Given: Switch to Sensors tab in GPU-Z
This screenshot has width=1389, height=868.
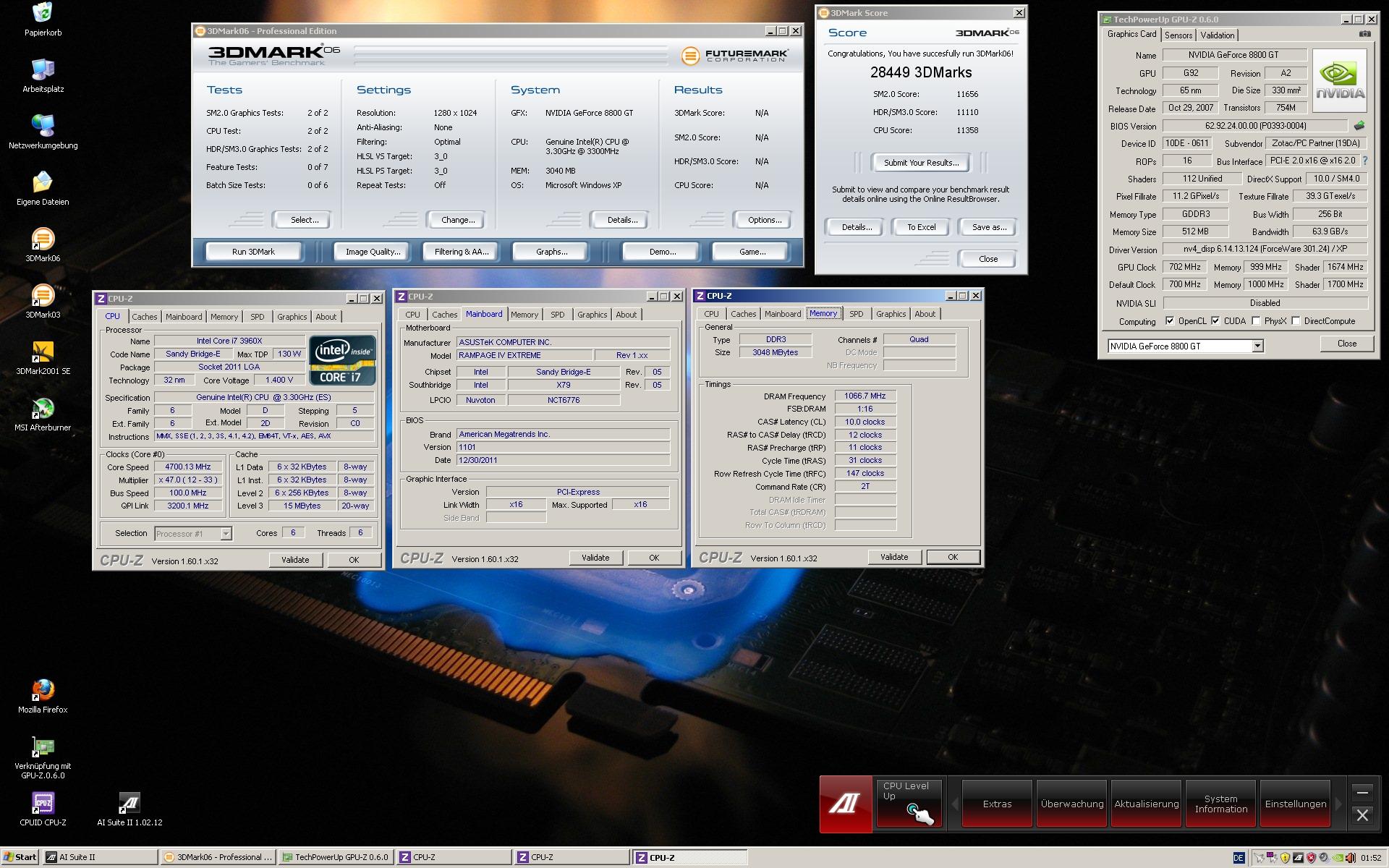Looking at the screenshot, I should 1178,35.
